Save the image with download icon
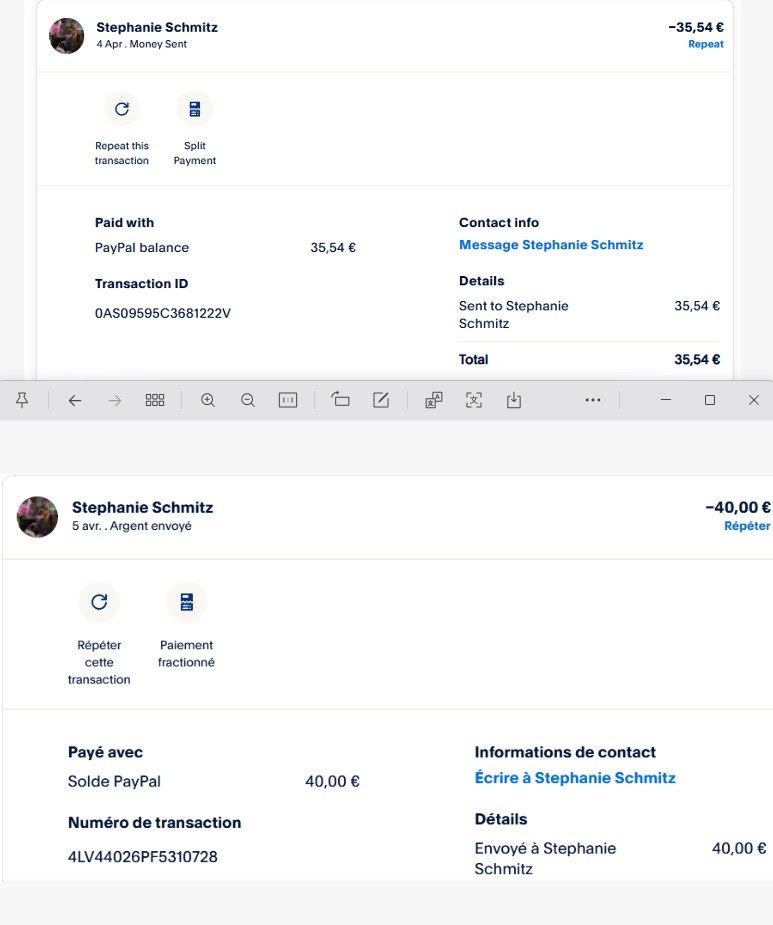Viewport: 773px width, 925px height. tap(514, 400)
